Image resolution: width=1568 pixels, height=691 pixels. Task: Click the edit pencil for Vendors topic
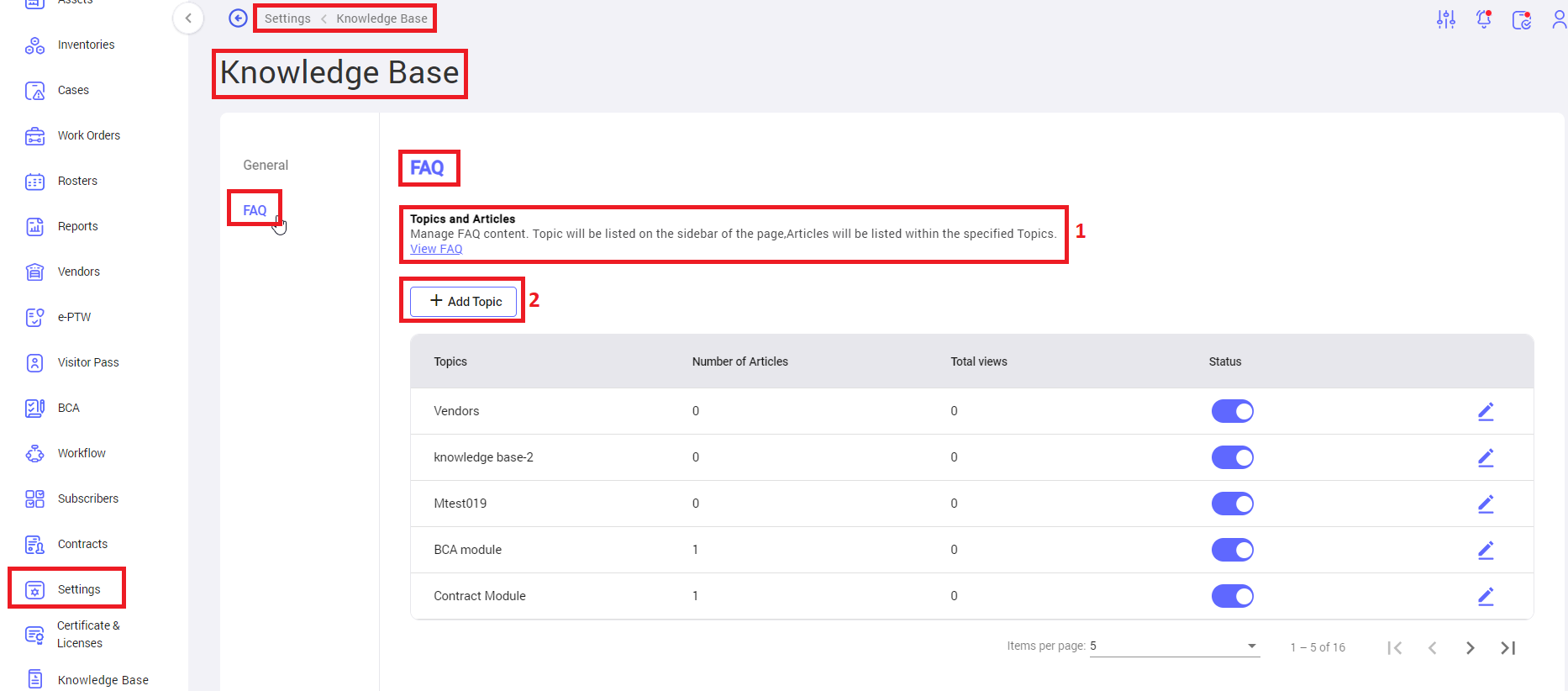pyautogui.click(x=1485, y=411)
